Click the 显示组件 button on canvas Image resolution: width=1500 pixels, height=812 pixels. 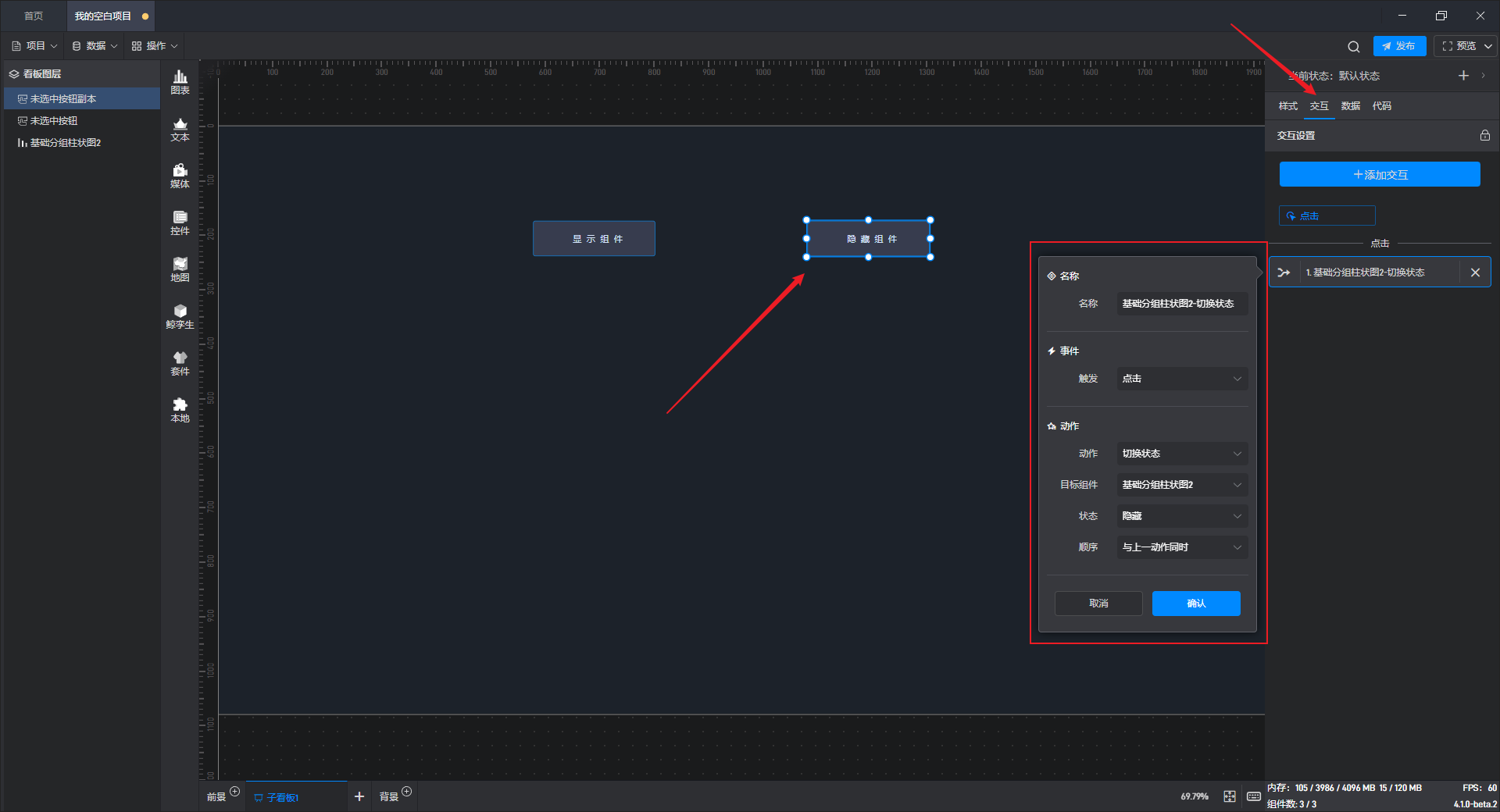[594, 239]
